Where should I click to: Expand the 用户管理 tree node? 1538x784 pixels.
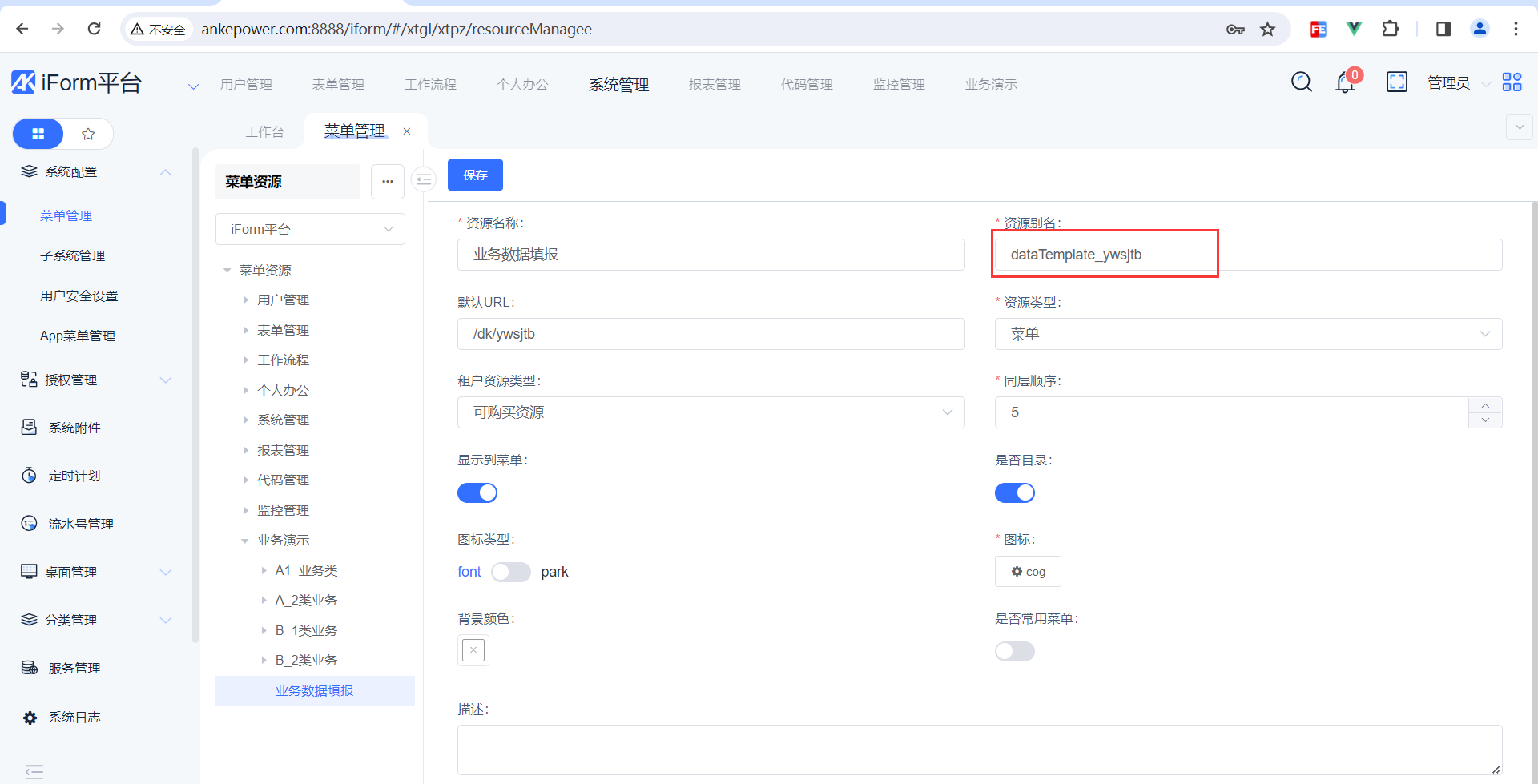tap(246, 300)
